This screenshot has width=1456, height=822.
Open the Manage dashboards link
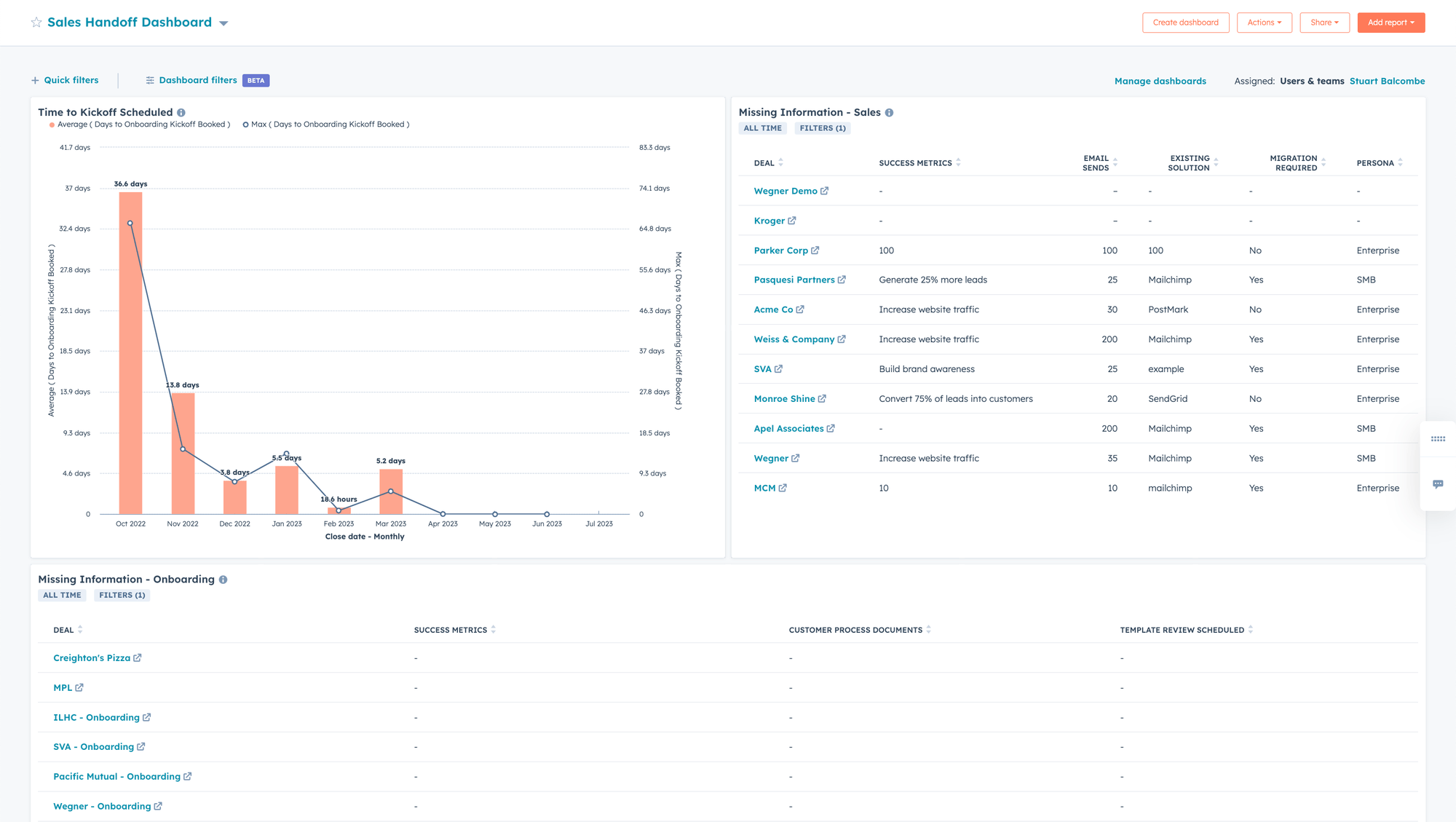click(x=1160, y=82)
